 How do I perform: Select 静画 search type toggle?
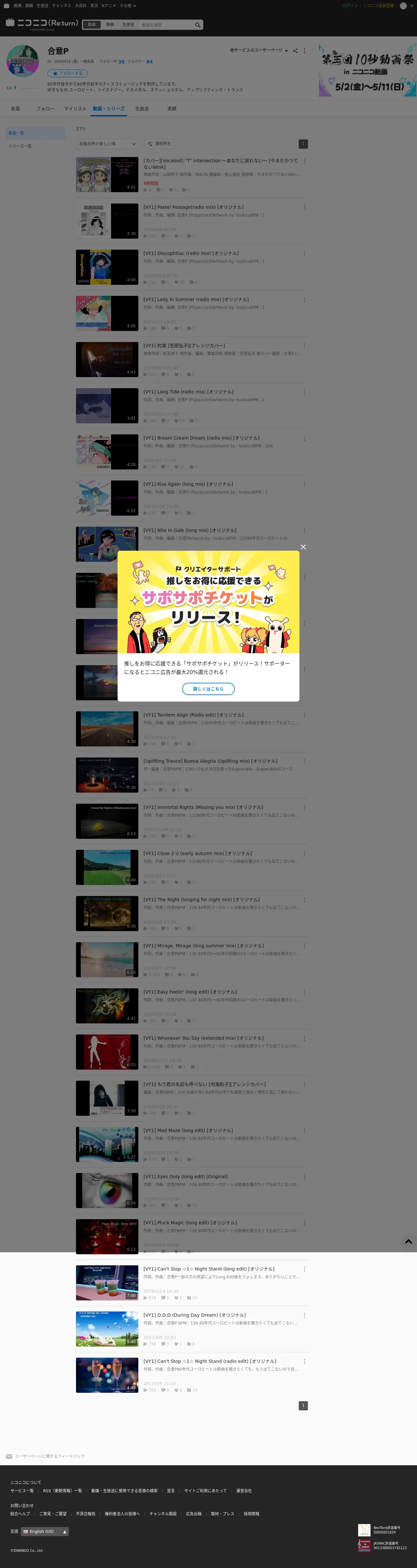click(110, 25)
